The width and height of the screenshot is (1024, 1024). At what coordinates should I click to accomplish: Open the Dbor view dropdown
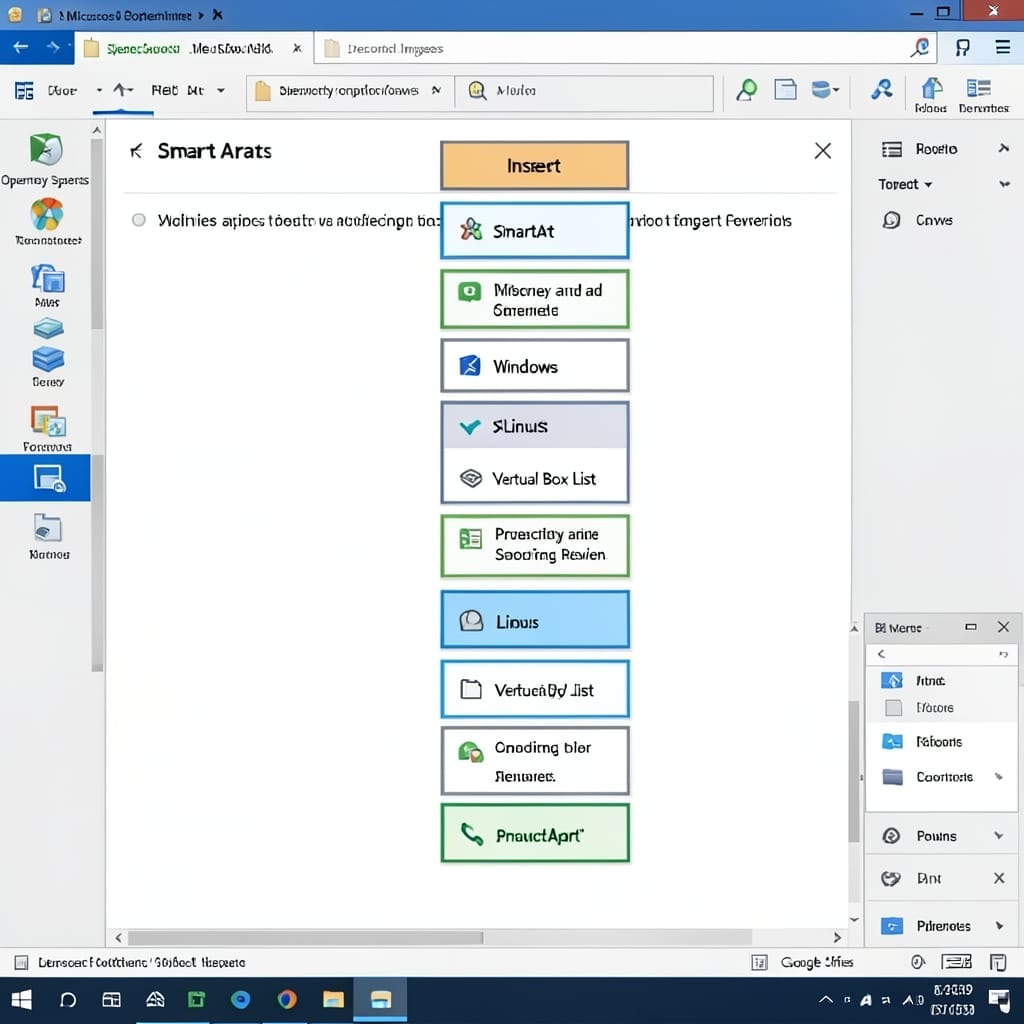[x=99, y=90]
